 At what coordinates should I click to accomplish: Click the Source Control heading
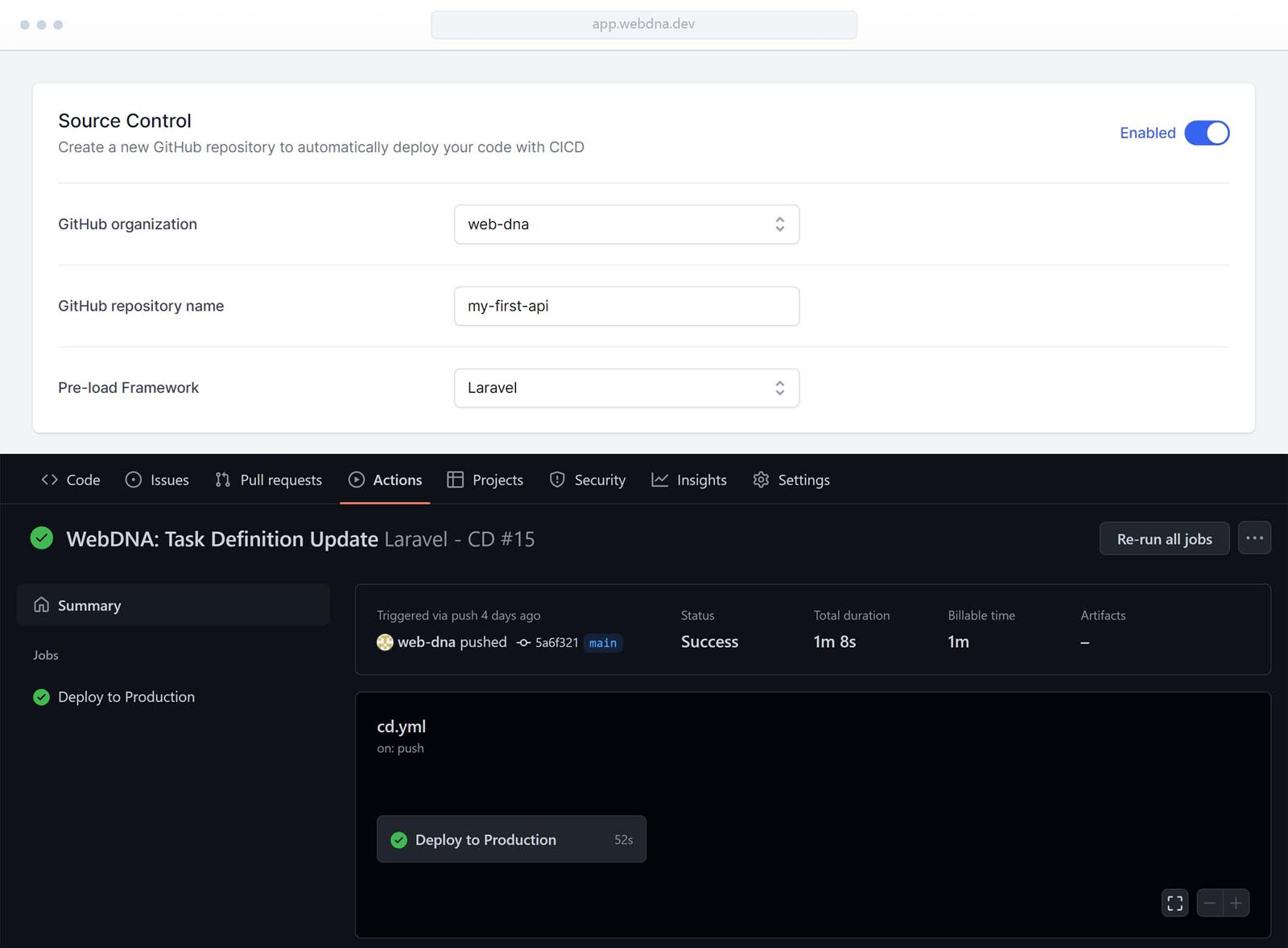pos(125,121)
